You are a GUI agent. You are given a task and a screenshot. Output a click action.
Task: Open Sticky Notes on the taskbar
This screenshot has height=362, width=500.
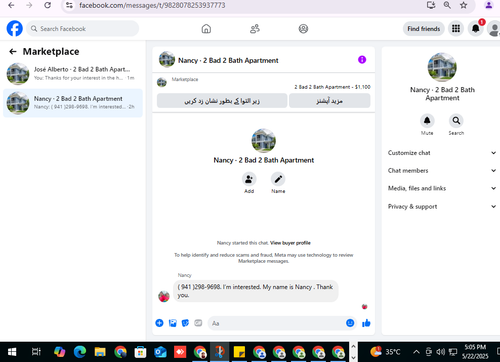(x=239, y=352)
